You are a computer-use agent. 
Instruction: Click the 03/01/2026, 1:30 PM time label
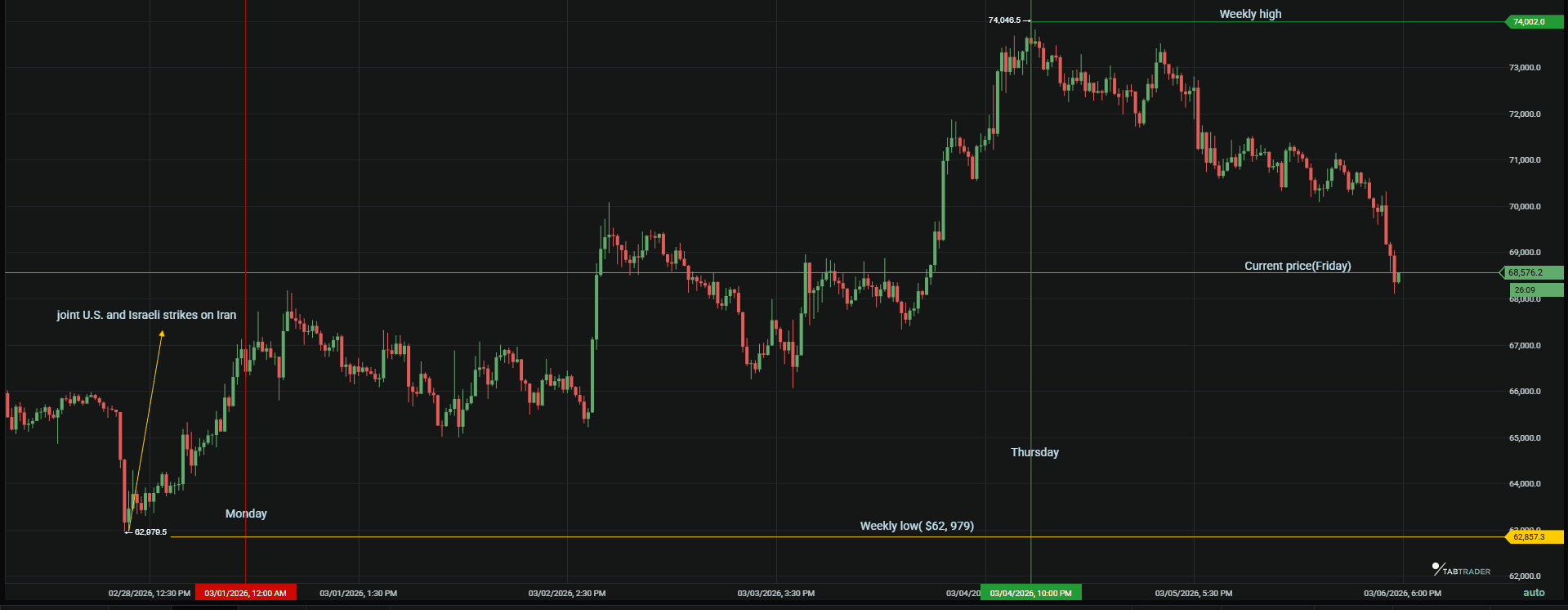[x=358, y=594]
